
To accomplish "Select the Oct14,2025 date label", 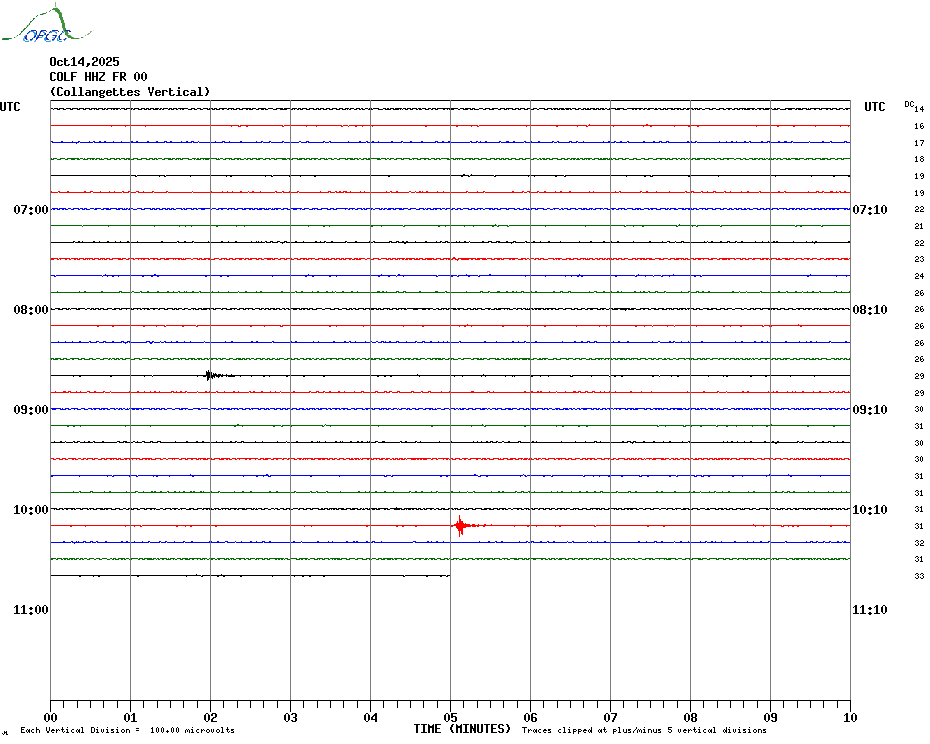I will 84,62.
